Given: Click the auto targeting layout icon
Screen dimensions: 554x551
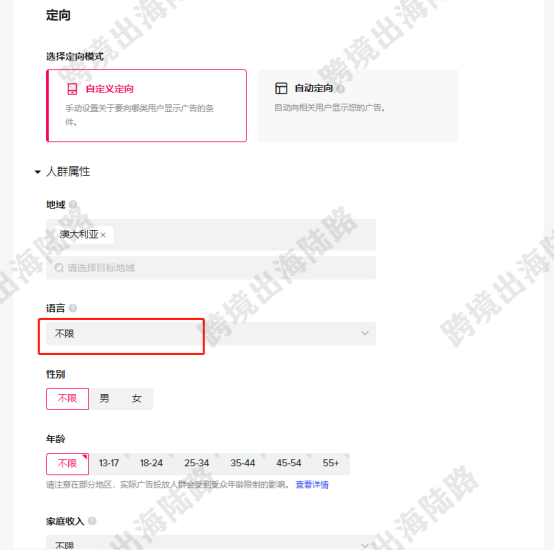Looking at the screenshot, I should click(281, 88).
